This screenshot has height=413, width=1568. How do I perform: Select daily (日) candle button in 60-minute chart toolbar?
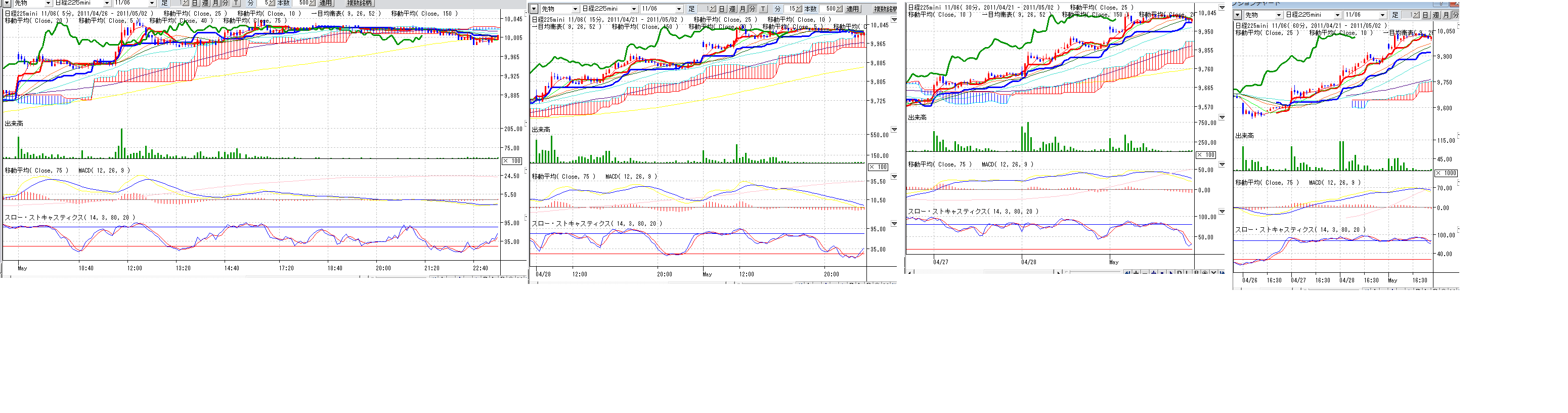click(x=1425, y=15)
